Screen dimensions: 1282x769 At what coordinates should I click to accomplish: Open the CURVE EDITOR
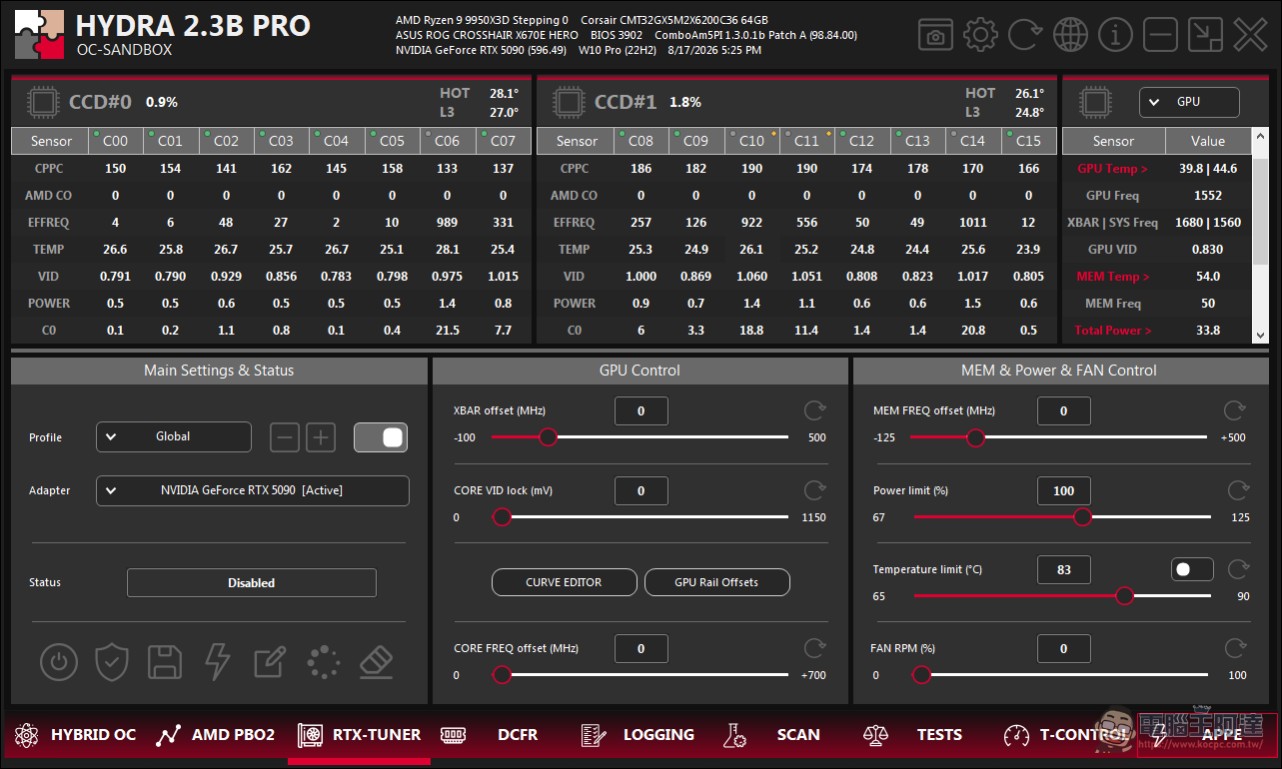point(564,582)
